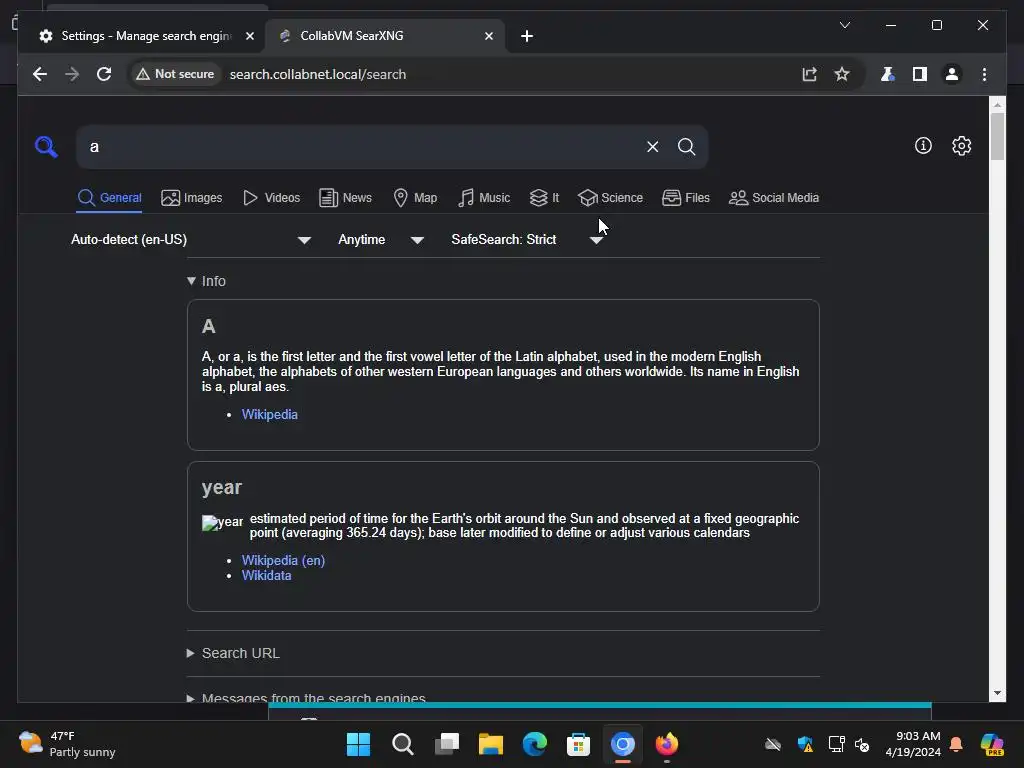Open the Auto-detect (en-US) language dropdown
Image resolution: width=1024 pixels, height=768 pixels.
point(191,240)
